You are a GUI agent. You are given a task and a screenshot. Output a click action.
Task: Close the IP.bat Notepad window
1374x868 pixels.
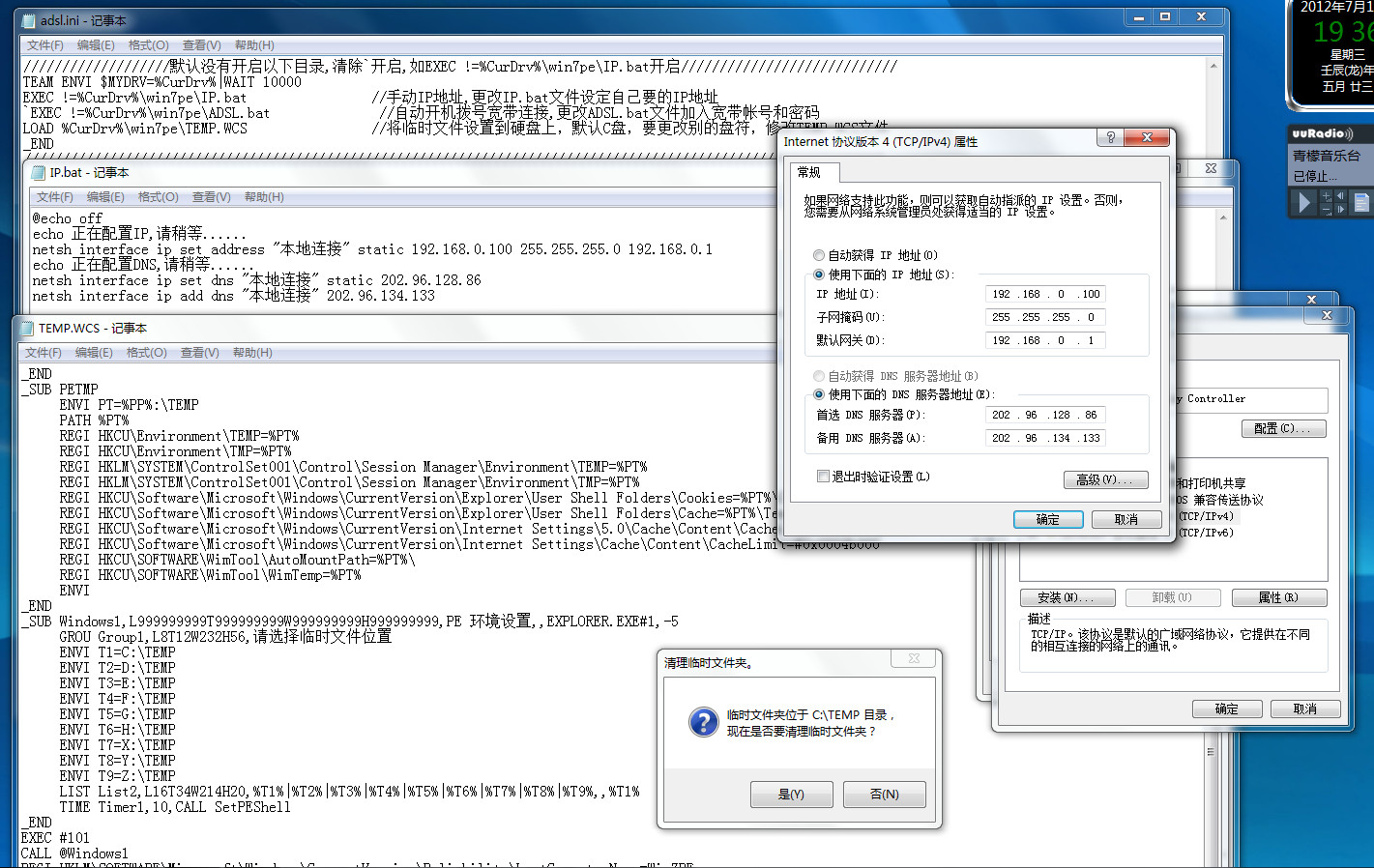1211,168
